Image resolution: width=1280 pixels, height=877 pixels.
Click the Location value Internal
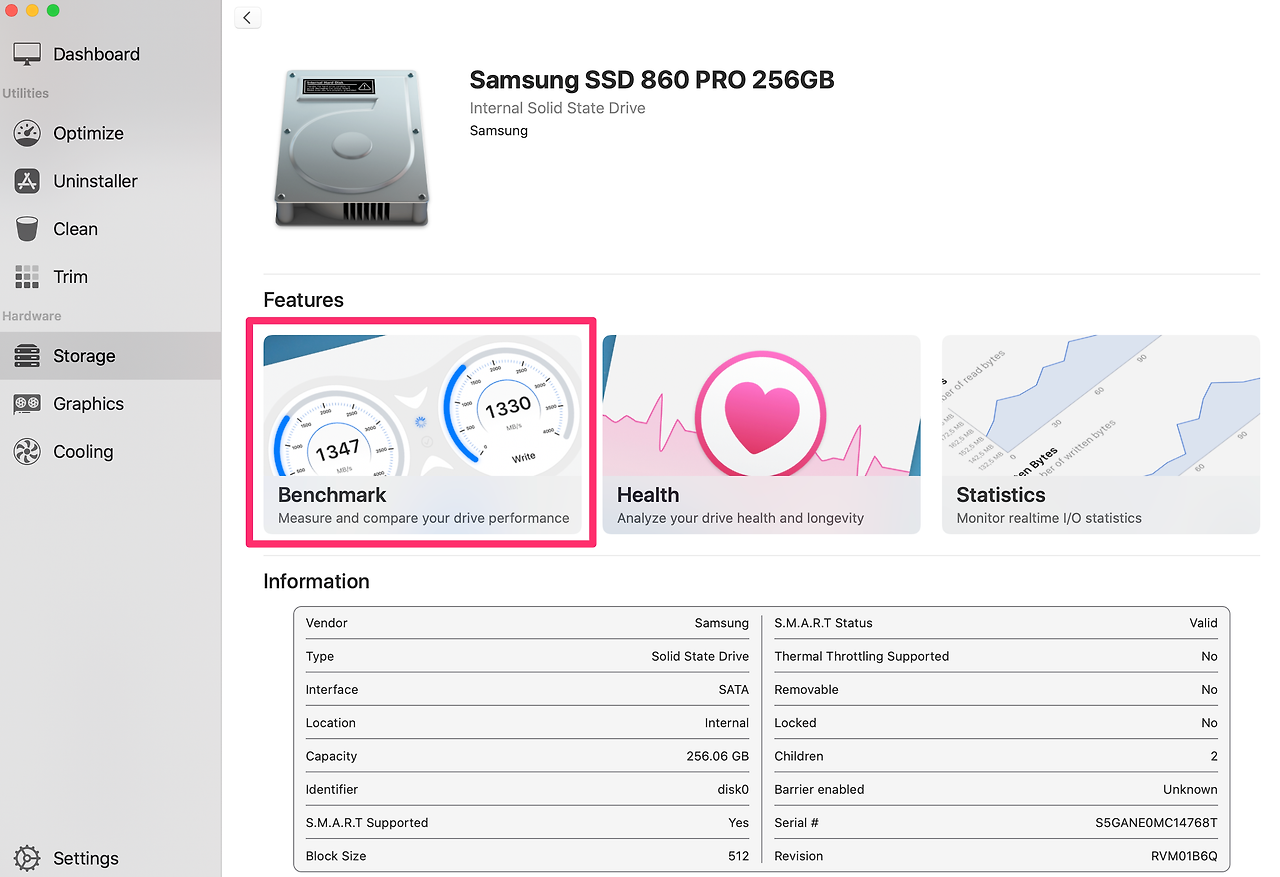click(x=727, y=723)
